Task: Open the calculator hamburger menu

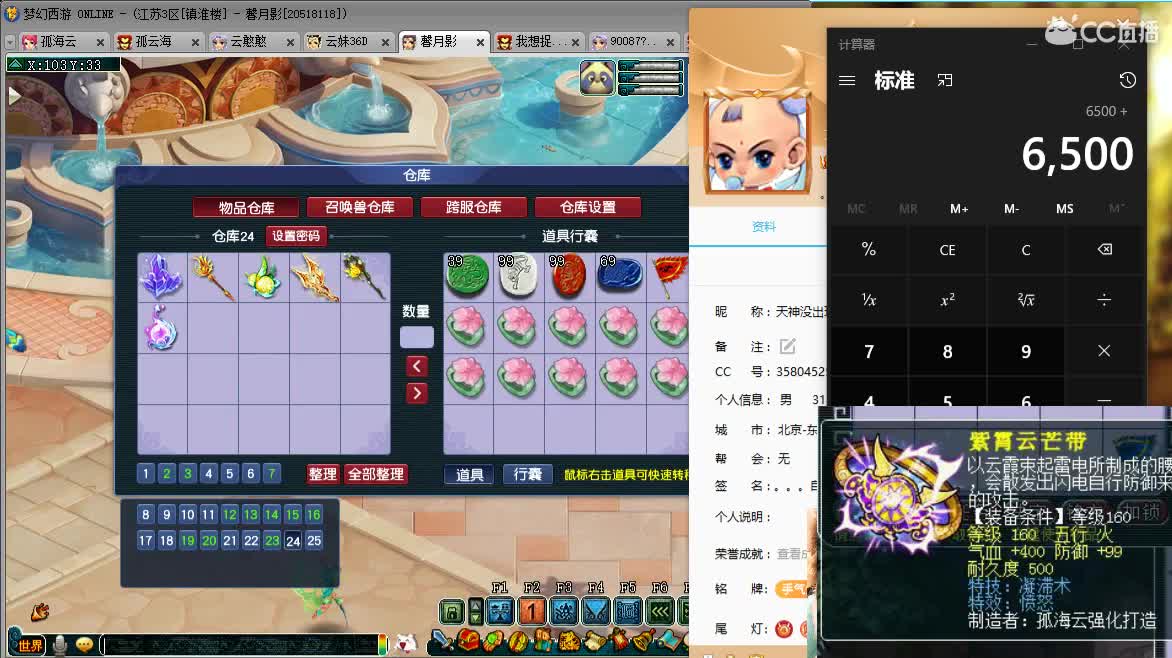Action: coord(847,80)
